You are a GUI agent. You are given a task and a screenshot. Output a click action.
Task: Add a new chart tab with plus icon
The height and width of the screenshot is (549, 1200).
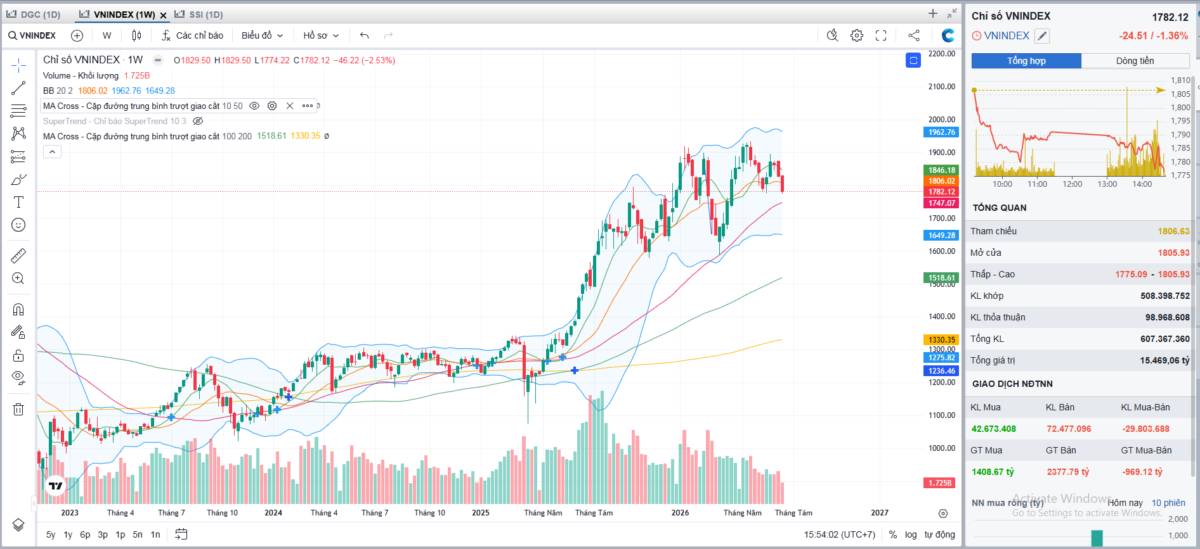[933, 13]
